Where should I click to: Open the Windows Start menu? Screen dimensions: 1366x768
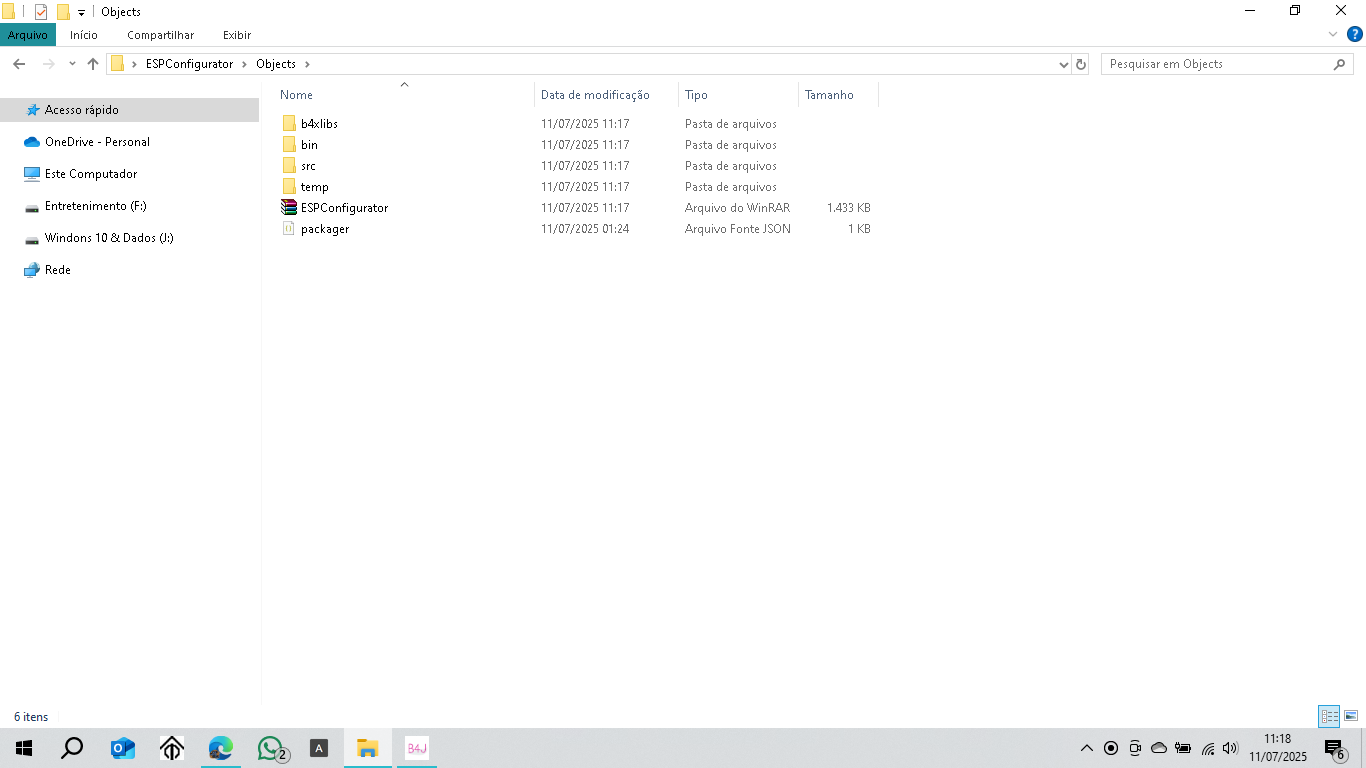click(x=24, y=748)
